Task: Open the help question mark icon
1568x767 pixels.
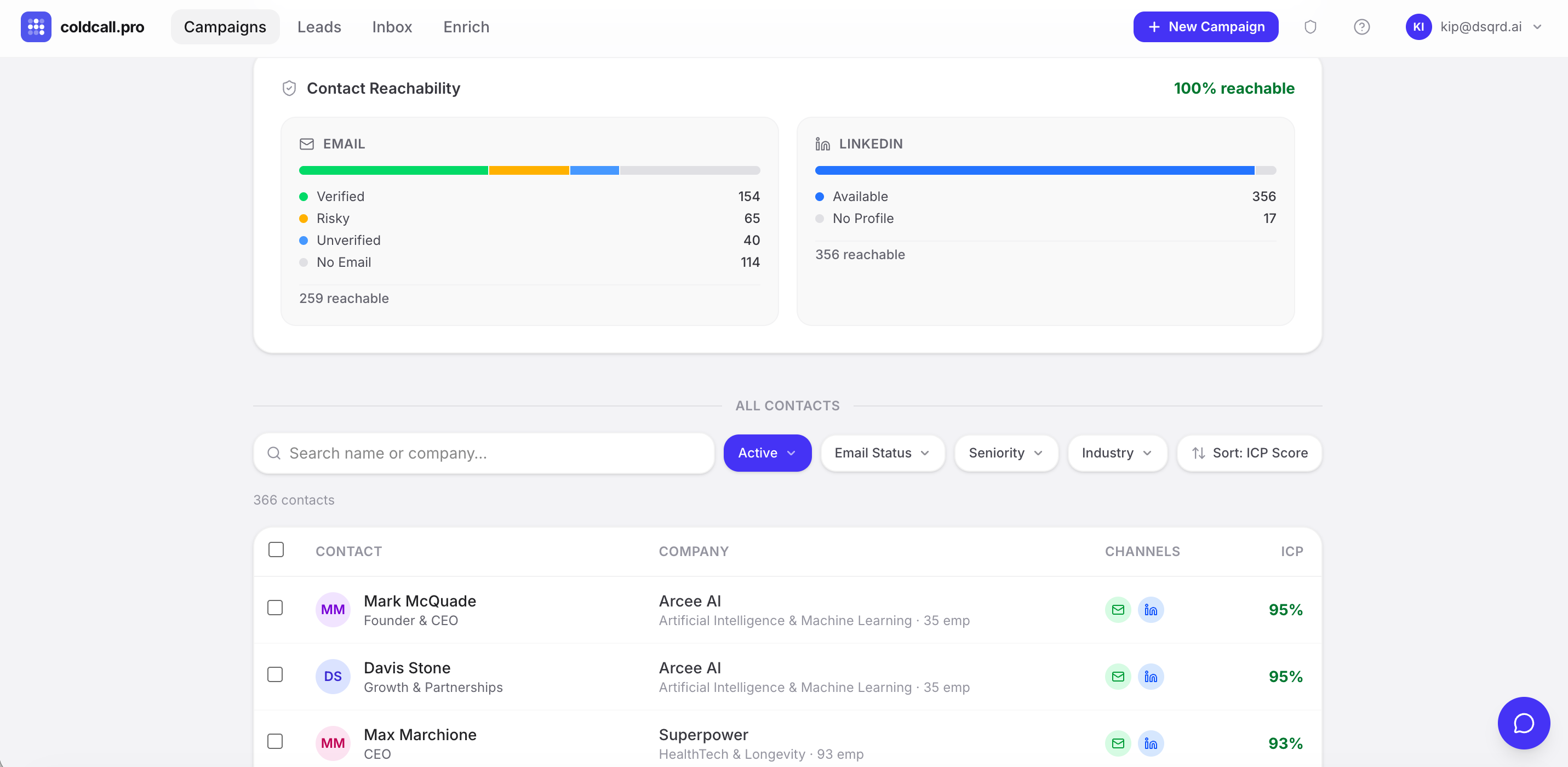Action: [1361, 27]
